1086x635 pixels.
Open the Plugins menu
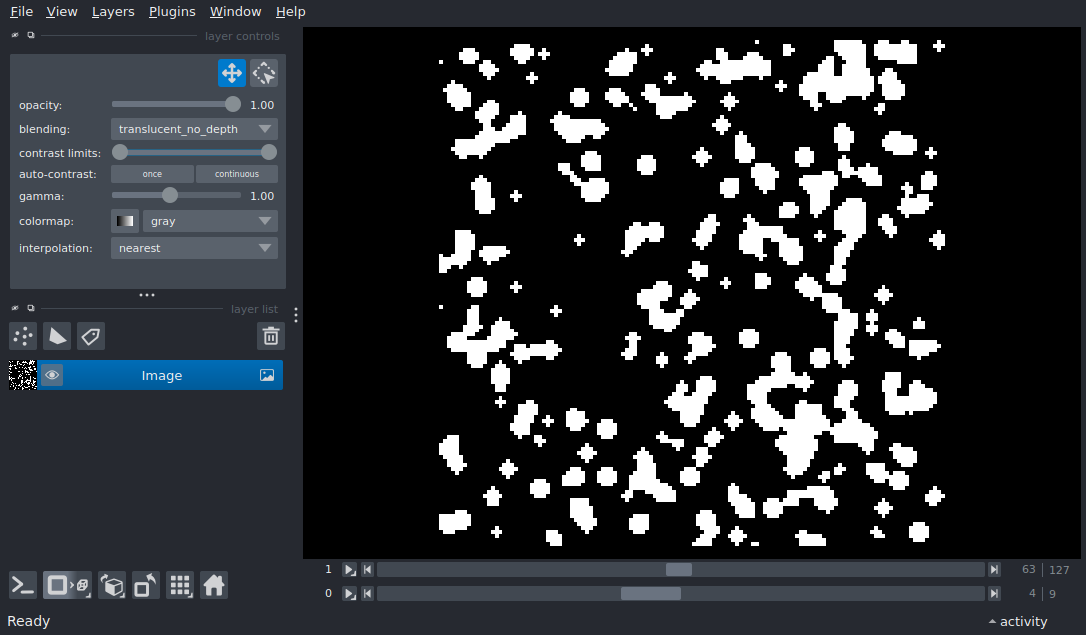coord(172,12)
